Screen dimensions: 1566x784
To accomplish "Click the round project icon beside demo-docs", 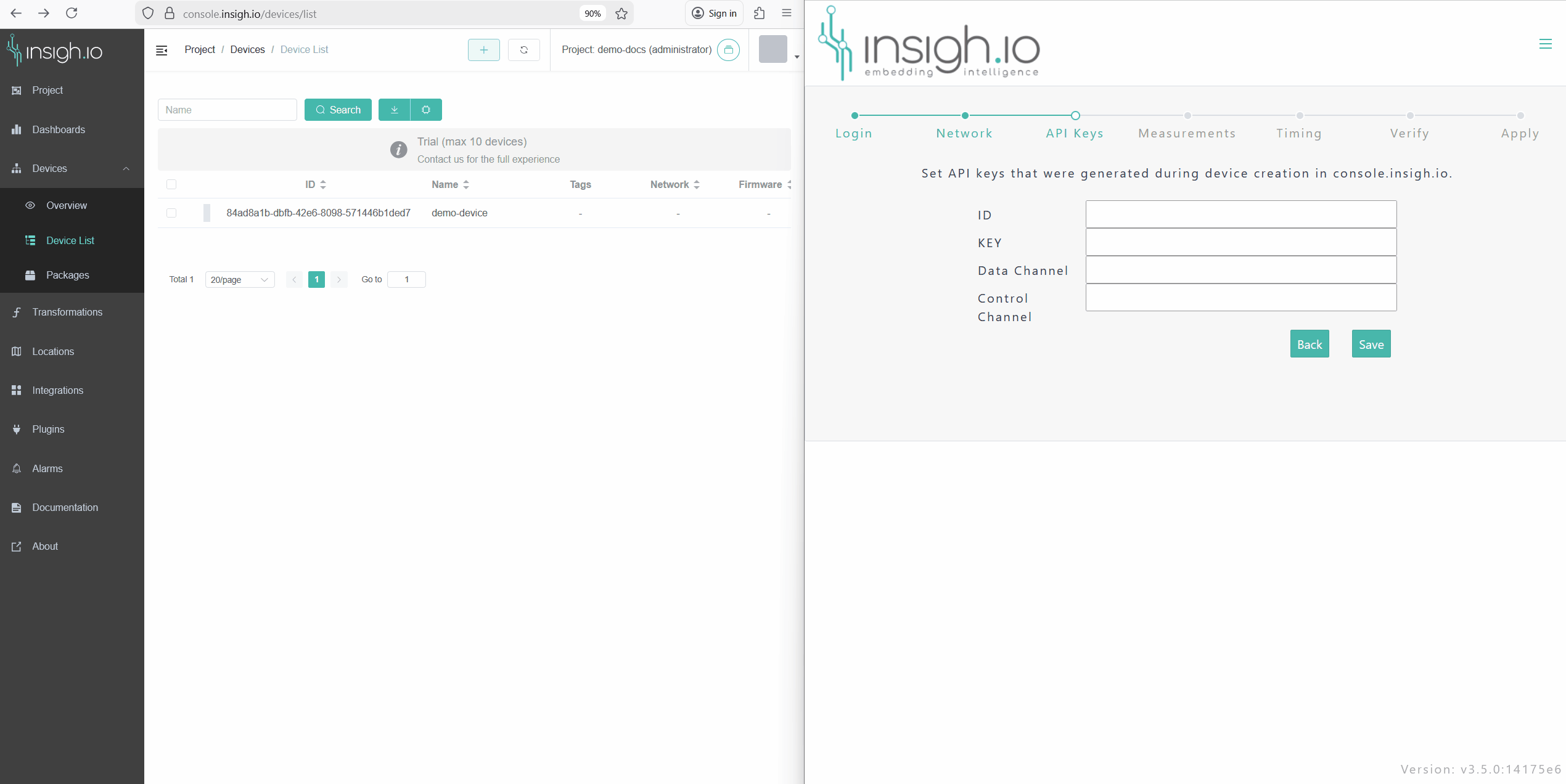I will coord(728,50).
